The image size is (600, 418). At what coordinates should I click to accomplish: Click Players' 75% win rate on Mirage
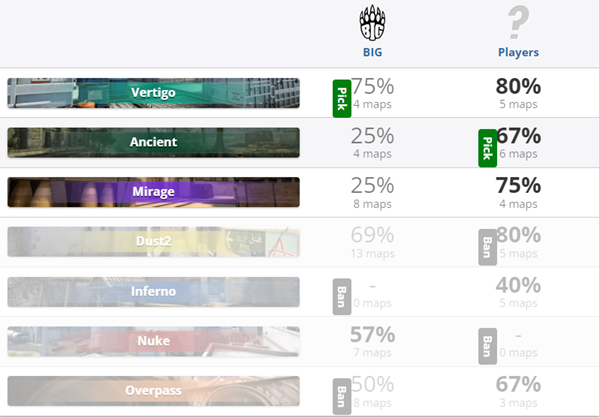coord(518,186)
